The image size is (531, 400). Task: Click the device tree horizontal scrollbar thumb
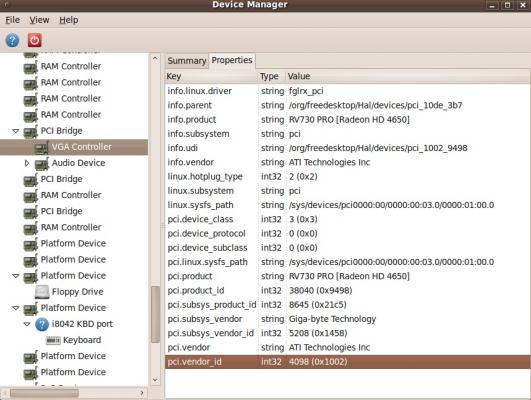coord(44,393)
